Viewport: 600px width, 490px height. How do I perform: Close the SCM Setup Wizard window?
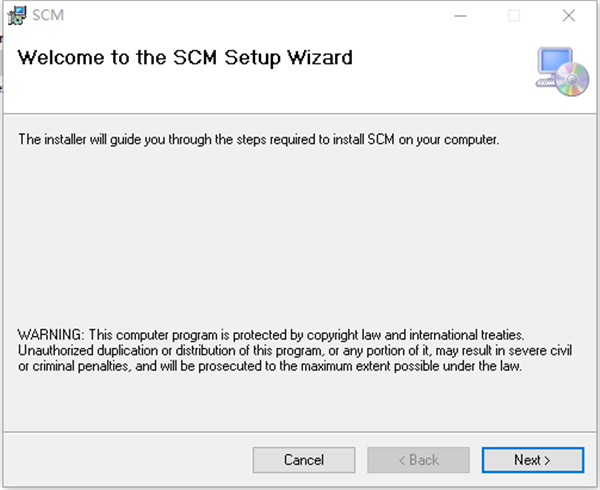568,16
